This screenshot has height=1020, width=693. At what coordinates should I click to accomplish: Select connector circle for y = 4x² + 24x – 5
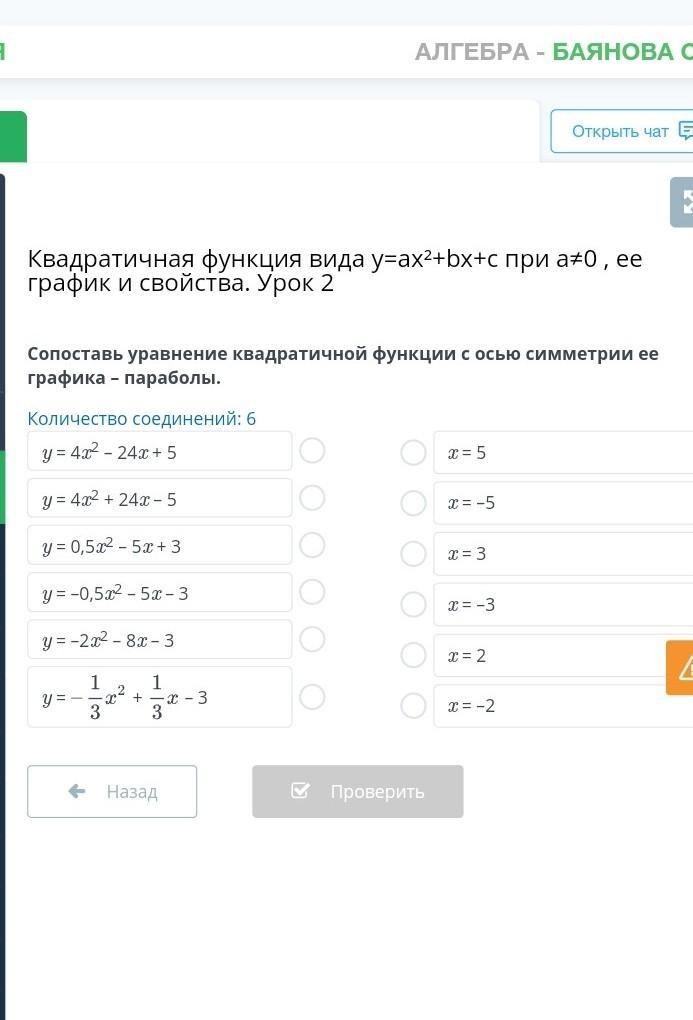312,498
